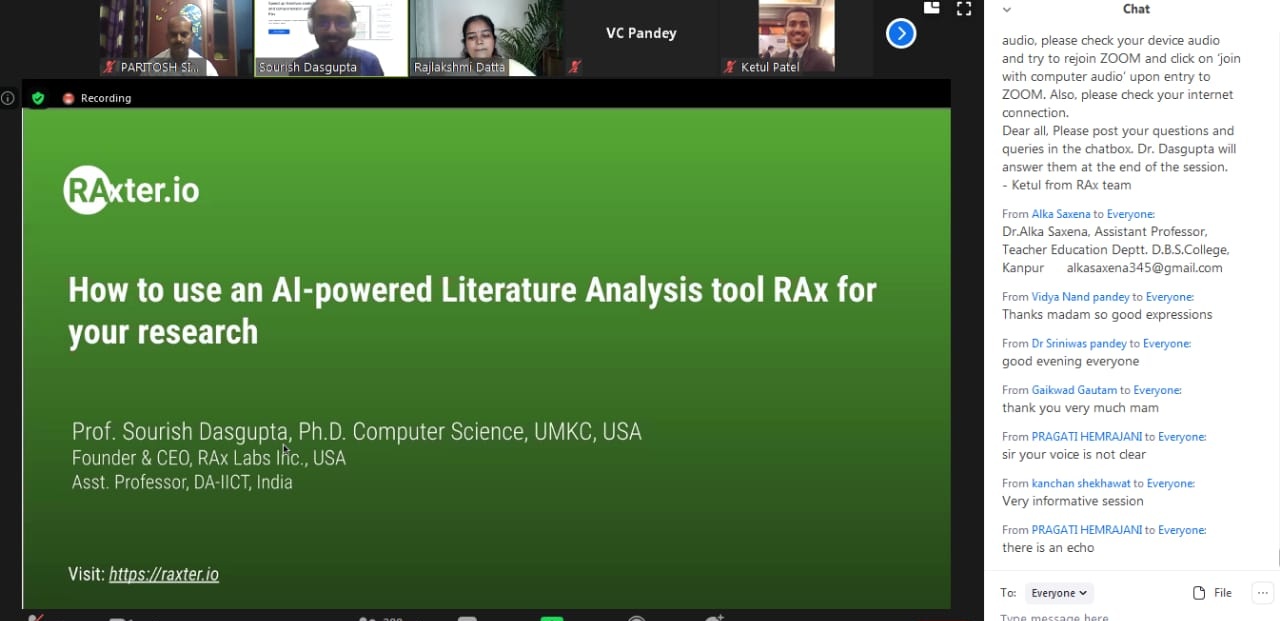The width and height of the screenshot is (1280, 621).
Task: Click the Chat panel title
Action: pyautogui.click(x=1137, y=9)
